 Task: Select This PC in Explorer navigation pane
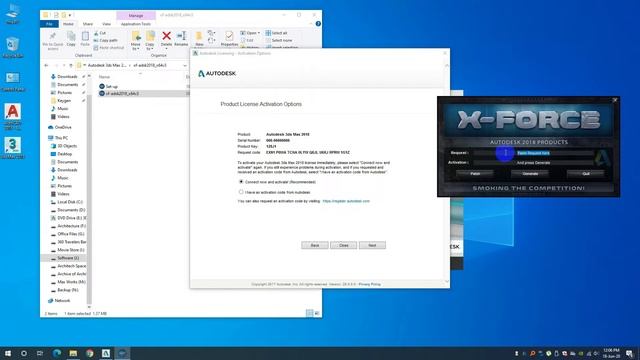coord(58,138)
